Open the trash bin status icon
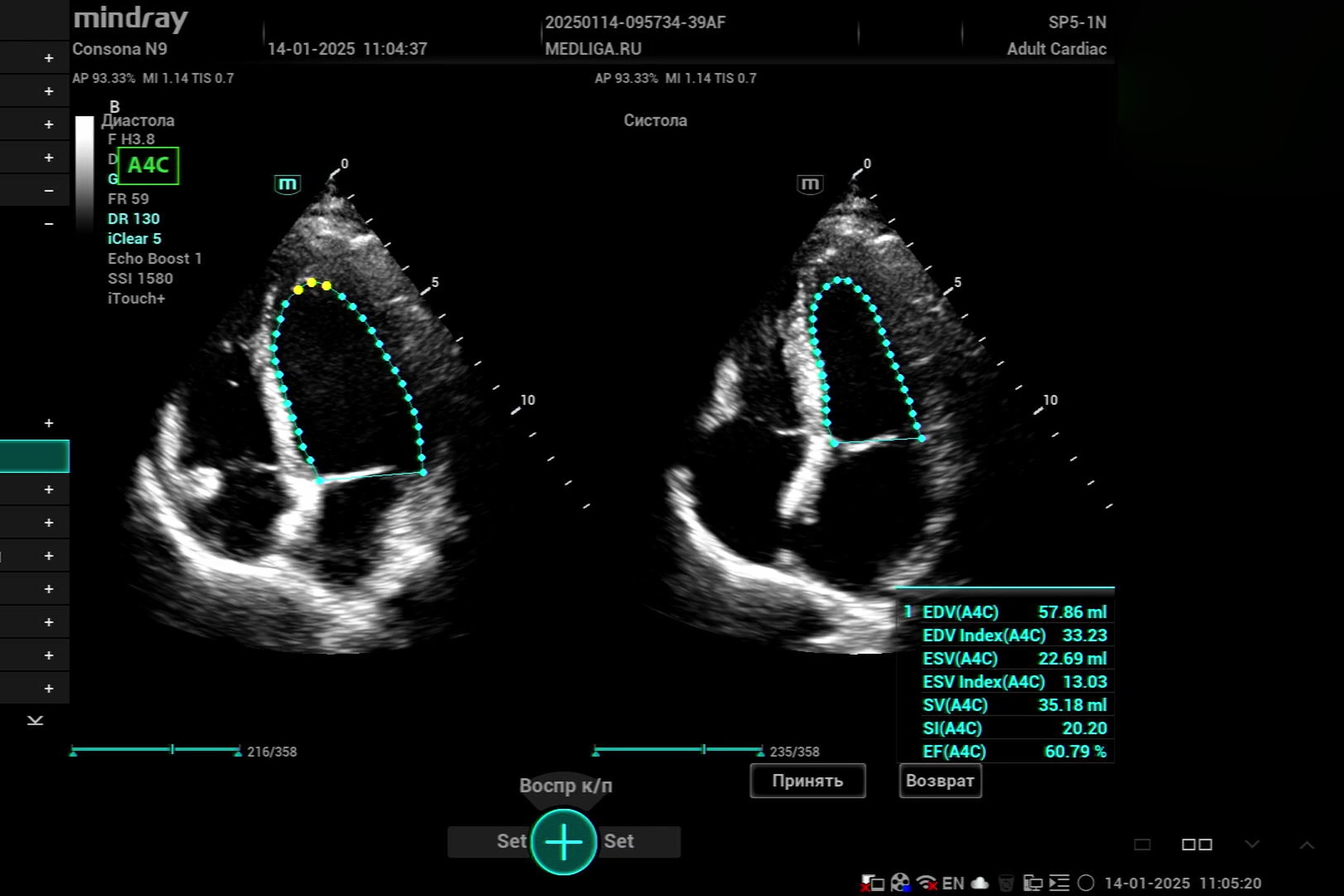Screen dimensions: 1344x896 (x=1006, y=883)
